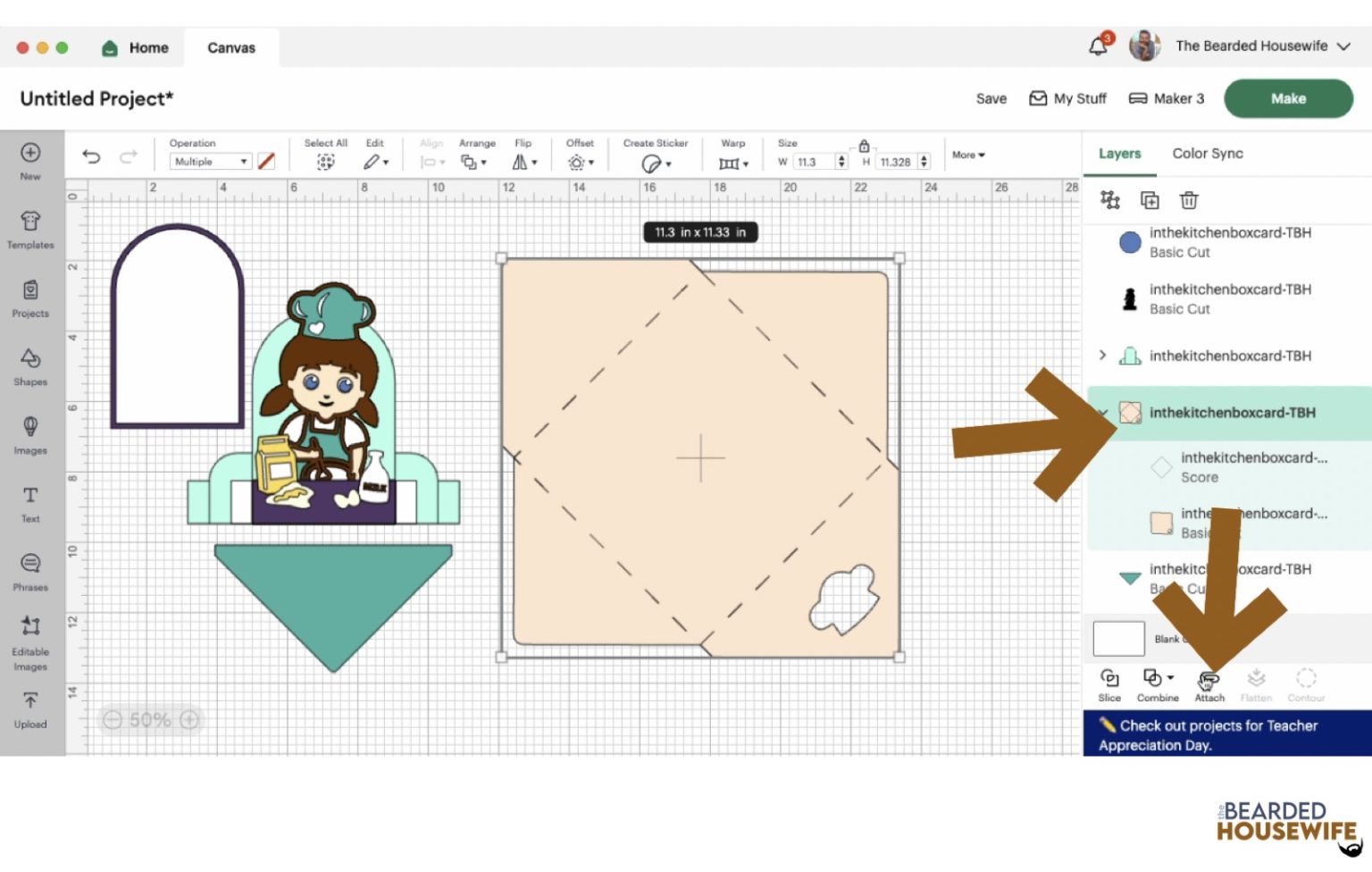The width and height of the screenshot is (1372, 872).
Task: Open the More toolbar dropdown
Action: click(x=968, y=155)
